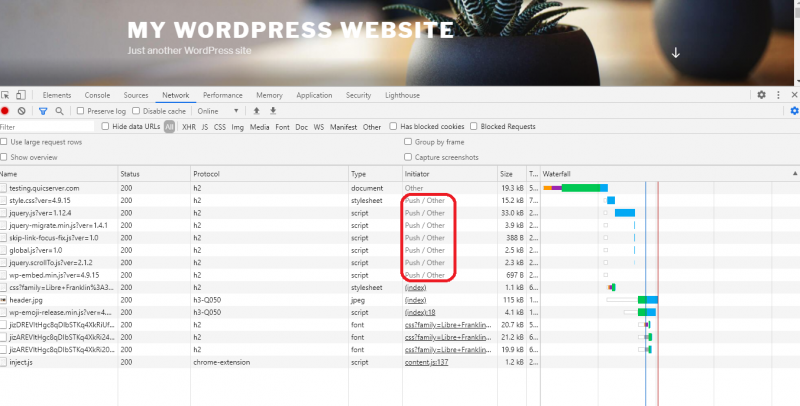Screen dimensions: 800x406
Task: Open the Lighthouse tab
Action: (x=402, y=95)
